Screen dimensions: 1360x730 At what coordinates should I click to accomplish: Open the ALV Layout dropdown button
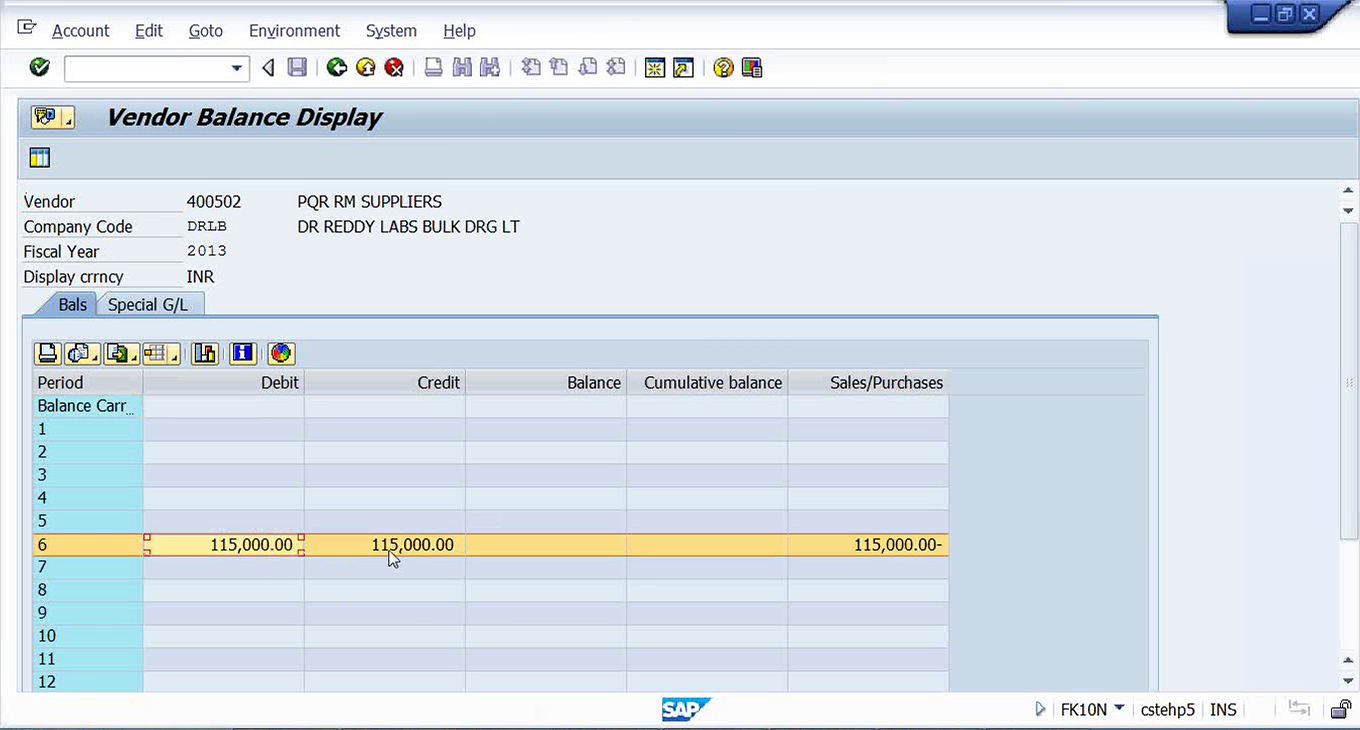[161, 353]
